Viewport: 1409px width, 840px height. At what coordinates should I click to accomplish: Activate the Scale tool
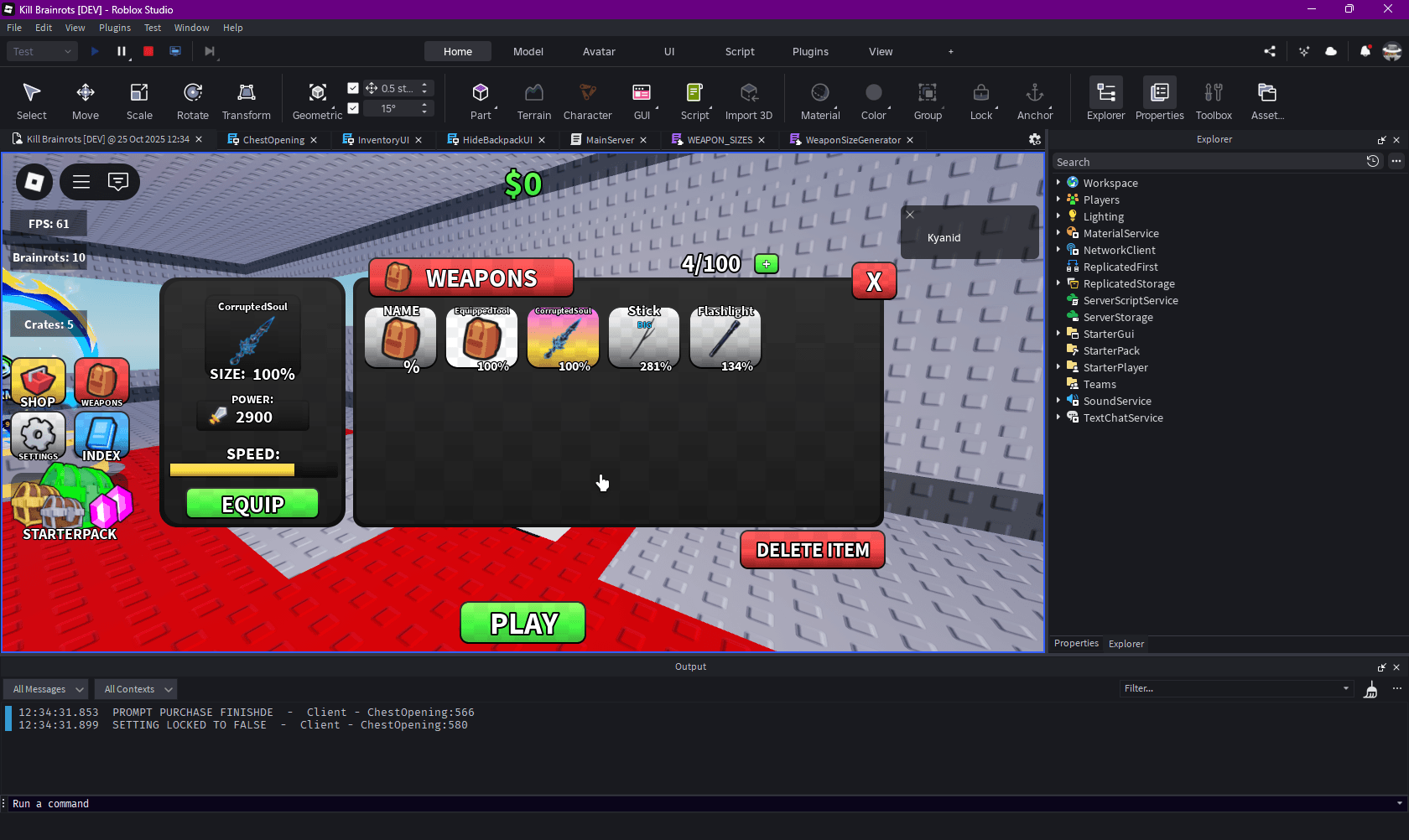(139, 101)
